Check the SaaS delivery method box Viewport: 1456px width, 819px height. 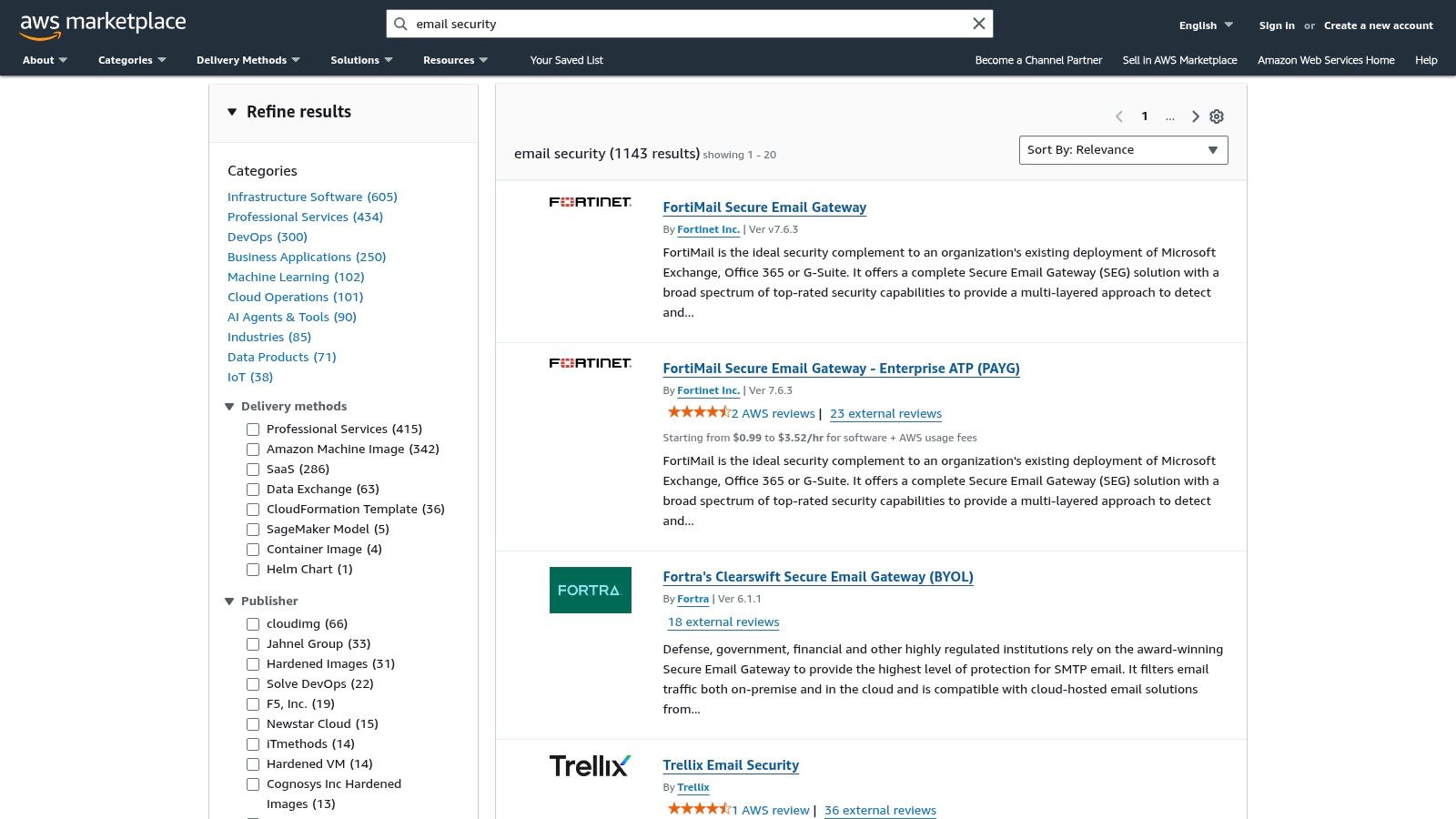253,470
